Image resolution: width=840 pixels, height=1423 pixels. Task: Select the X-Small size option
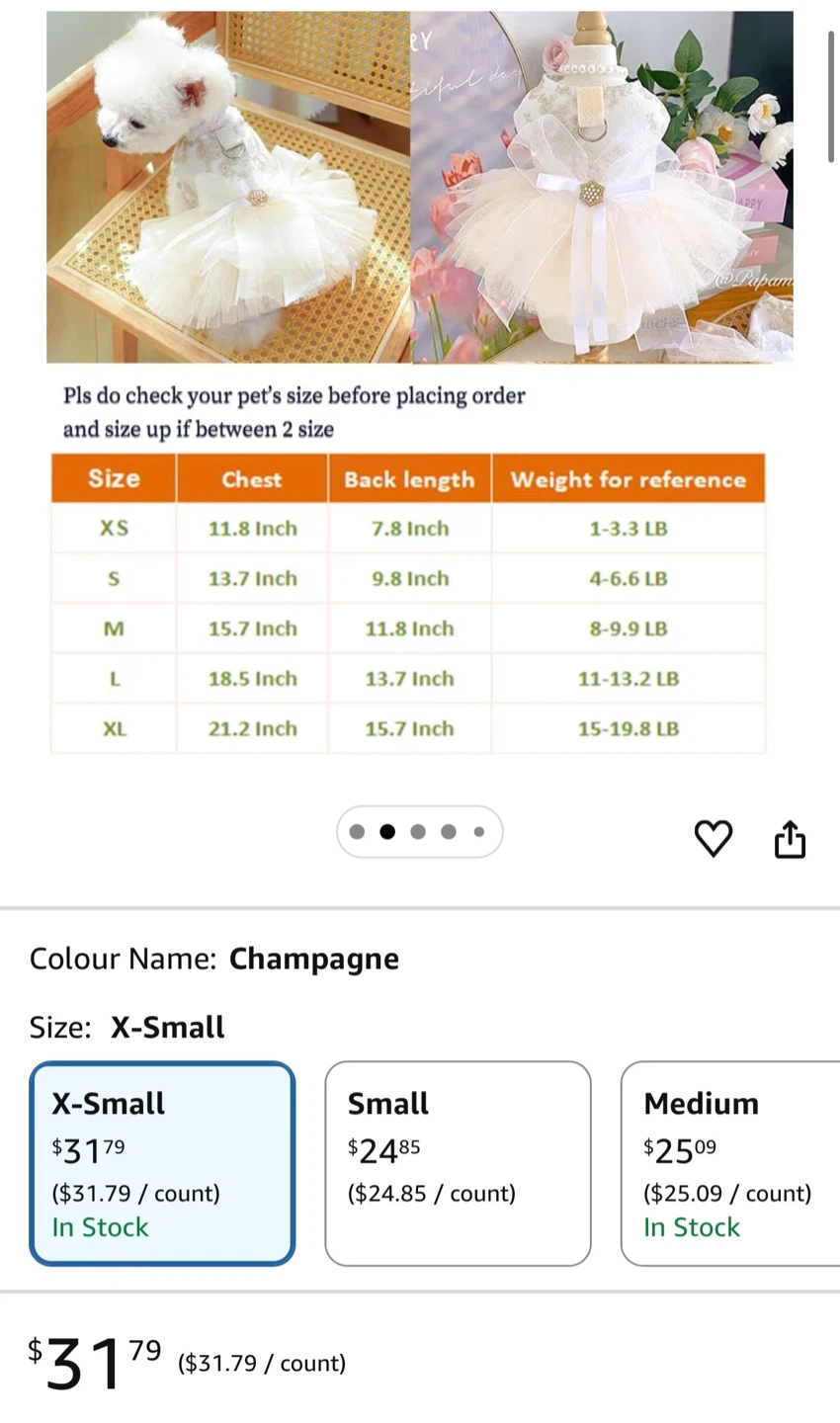point(162,1163)
